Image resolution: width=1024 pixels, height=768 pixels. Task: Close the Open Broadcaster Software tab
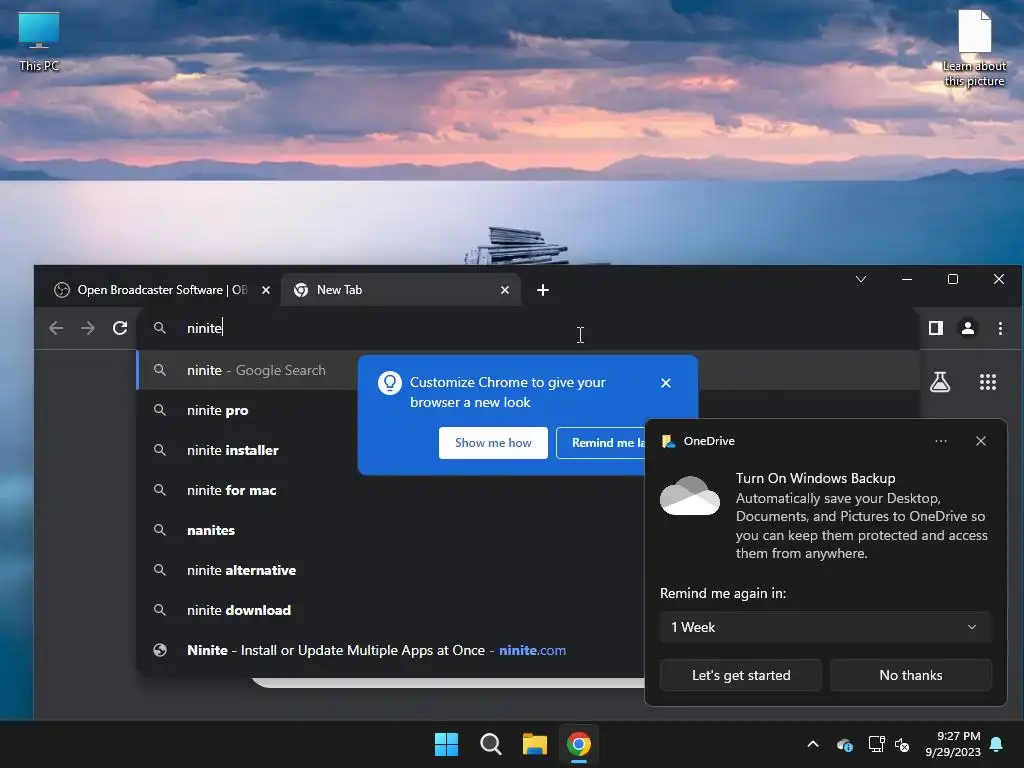[x=266, y=290]
